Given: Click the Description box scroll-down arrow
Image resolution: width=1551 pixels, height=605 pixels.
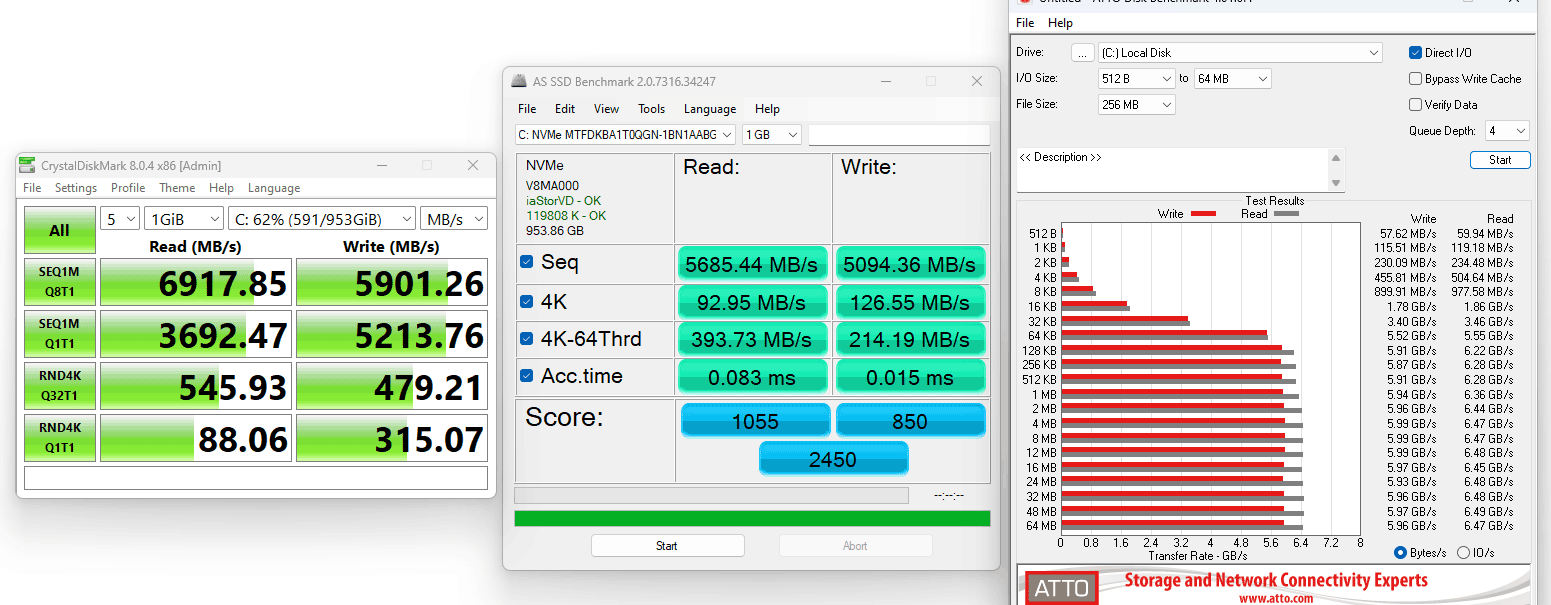Looking at the screenshot, I should (x=1335, y=182).
